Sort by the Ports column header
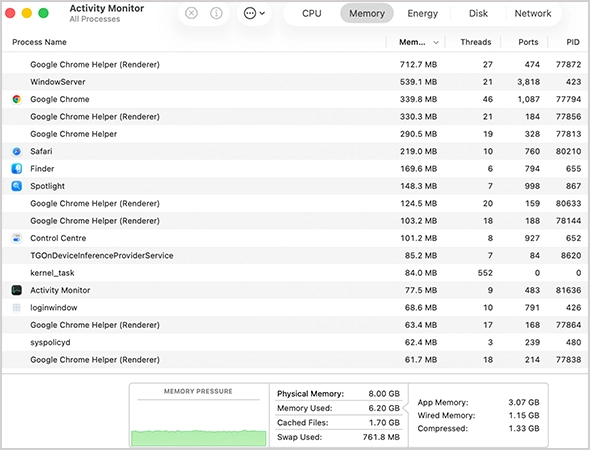Image resolution: width=590 pixels, height=450 pixels. tap(528, 42)
